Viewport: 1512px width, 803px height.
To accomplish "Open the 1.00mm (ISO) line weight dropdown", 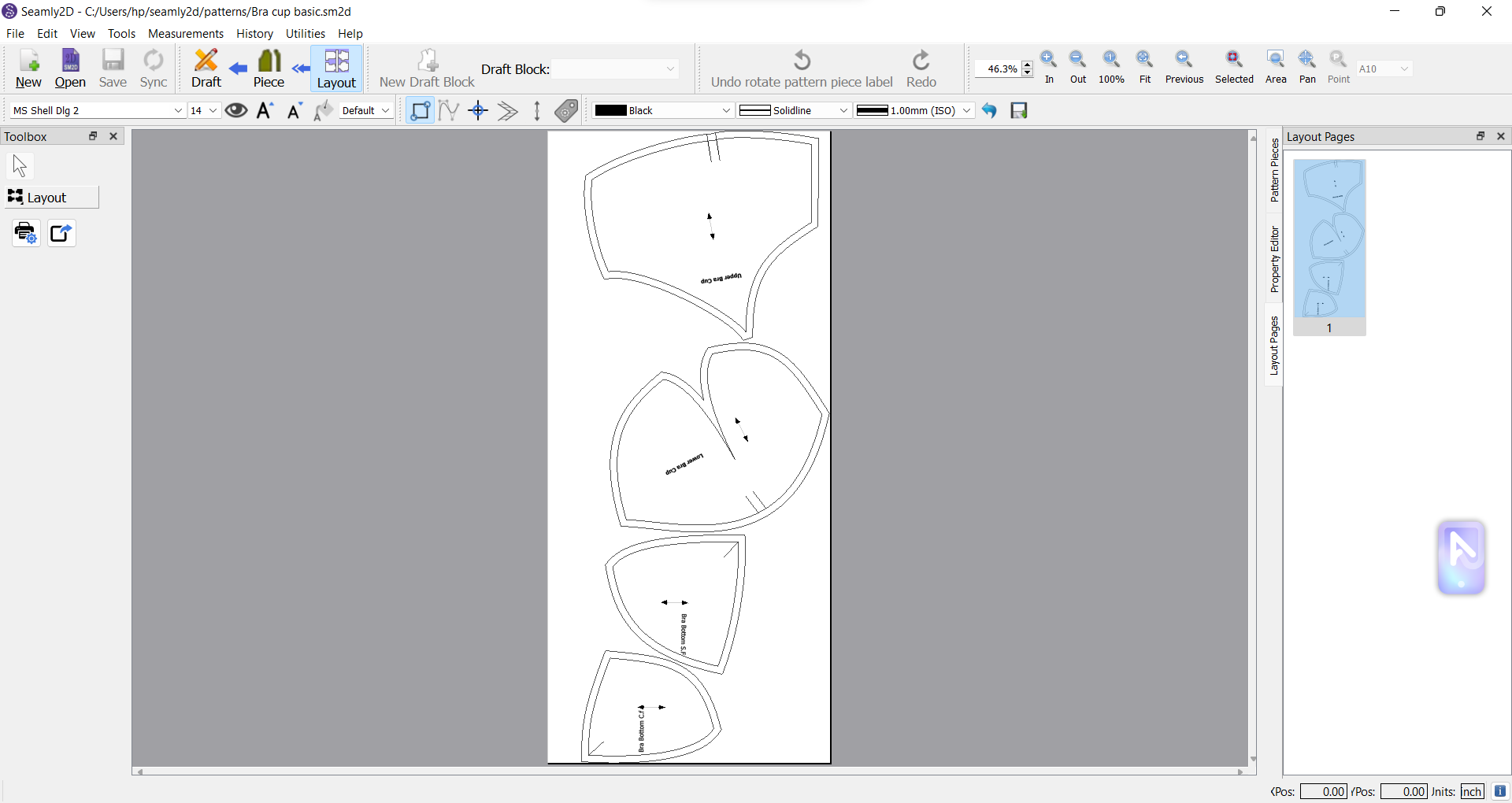I will [x=914, y=110].
